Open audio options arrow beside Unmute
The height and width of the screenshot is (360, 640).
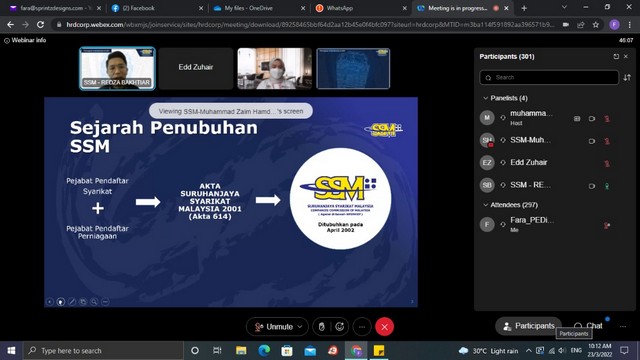tap(300, 327)
